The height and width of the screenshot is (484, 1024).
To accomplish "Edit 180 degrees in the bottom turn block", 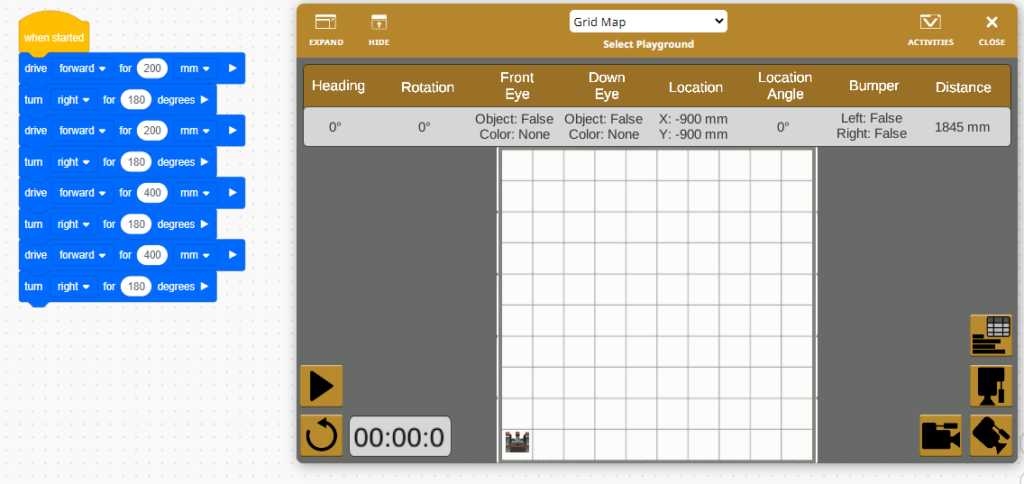I will click(x=136, y=287).
